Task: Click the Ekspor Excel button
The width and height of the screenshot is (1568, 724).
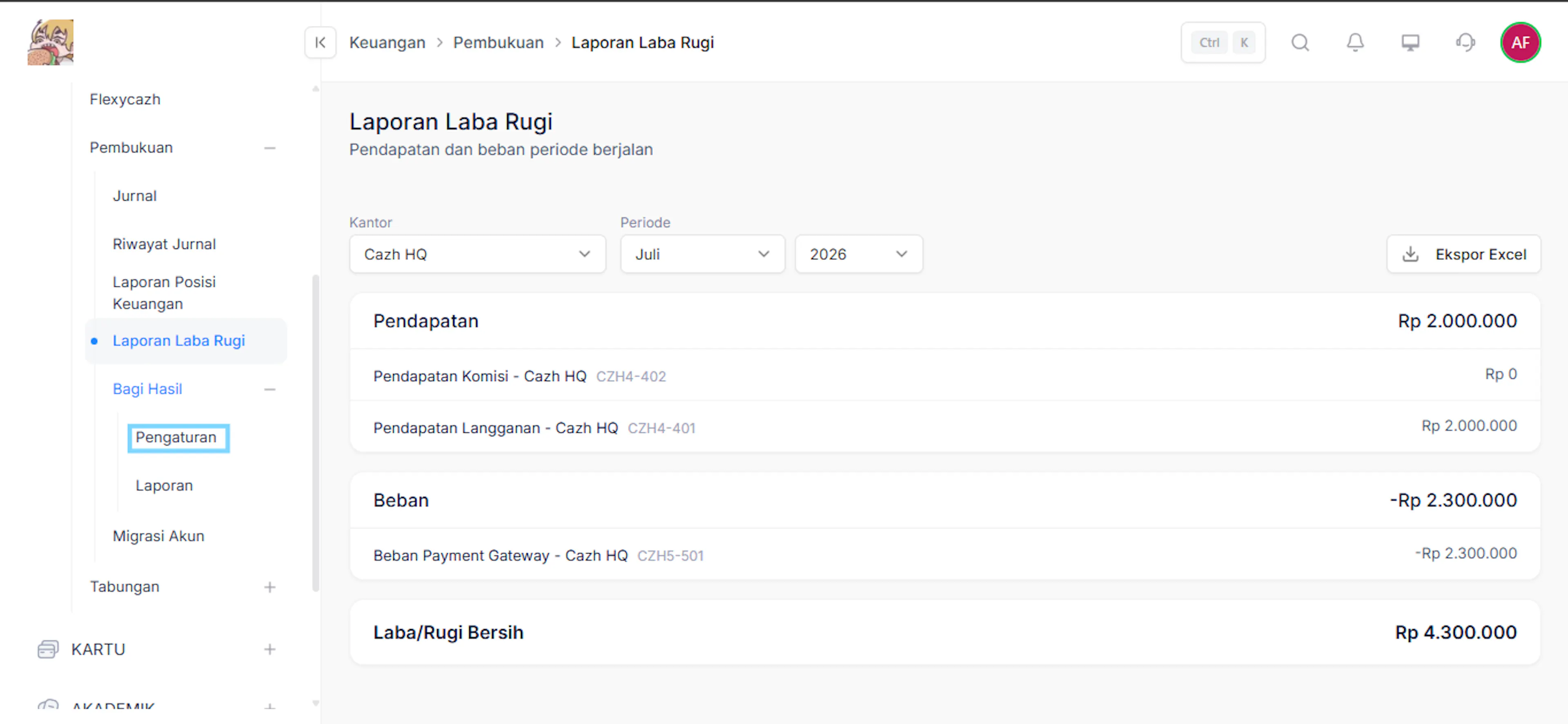Action: [1463, 254]
